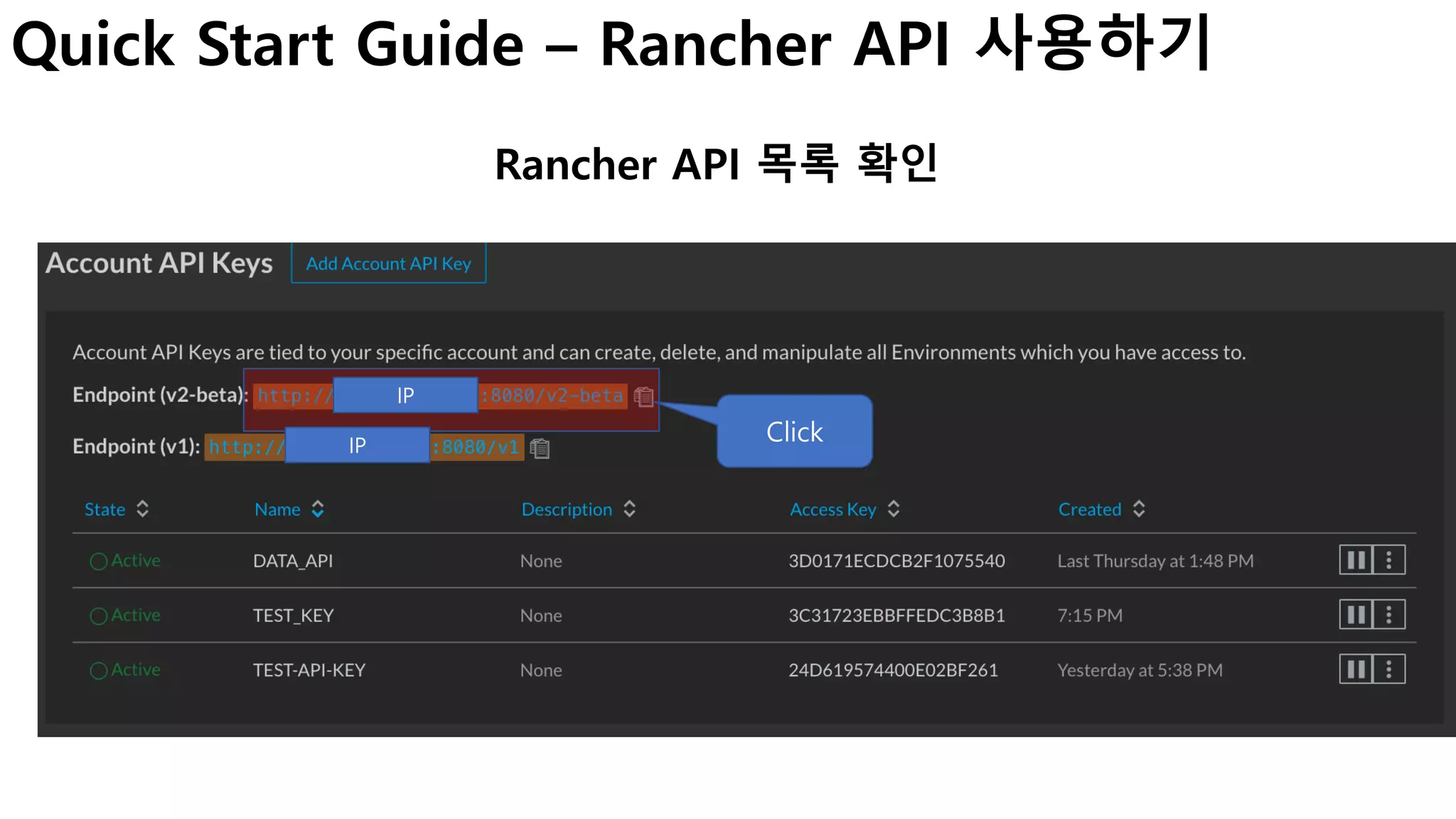Viewport: 1456px width, 819px height.
Task: Click the blue Click callout bubble
Action: (x=794, y=432)
